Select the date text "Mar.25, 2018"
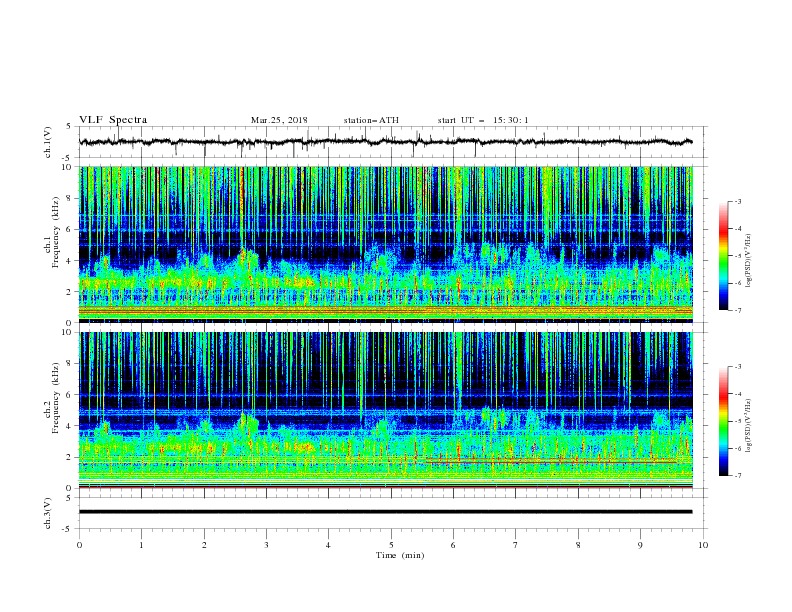This screenshot has width=792, height=612. (x=279, y=120)
